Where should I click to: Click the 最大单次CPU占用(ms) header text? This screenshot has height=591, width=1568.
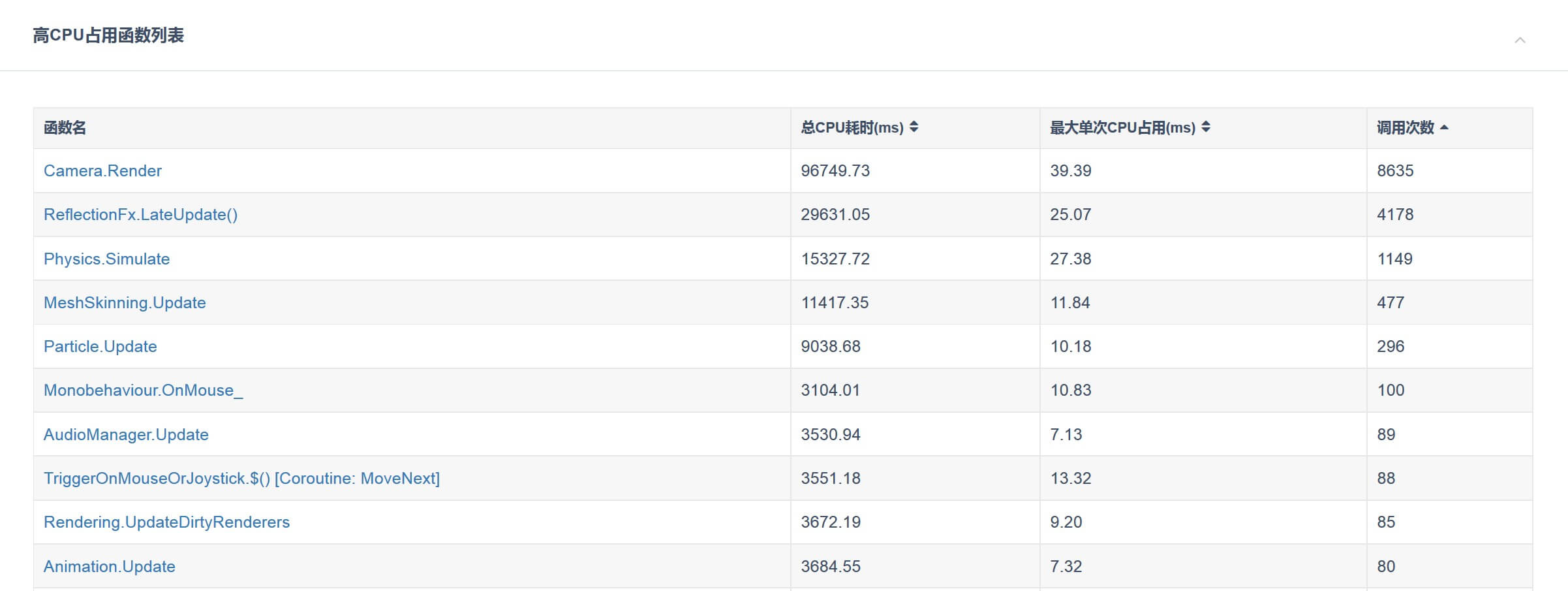click(x=1122, y=128)
